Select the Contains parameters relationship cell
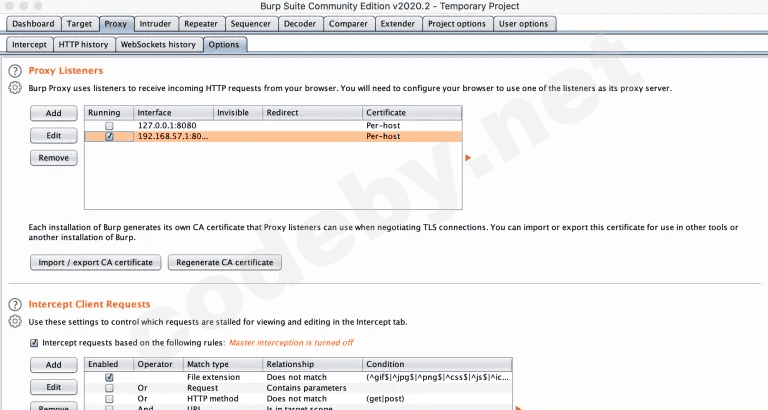Viewport: 768px width, 410px height. point(312,388)
